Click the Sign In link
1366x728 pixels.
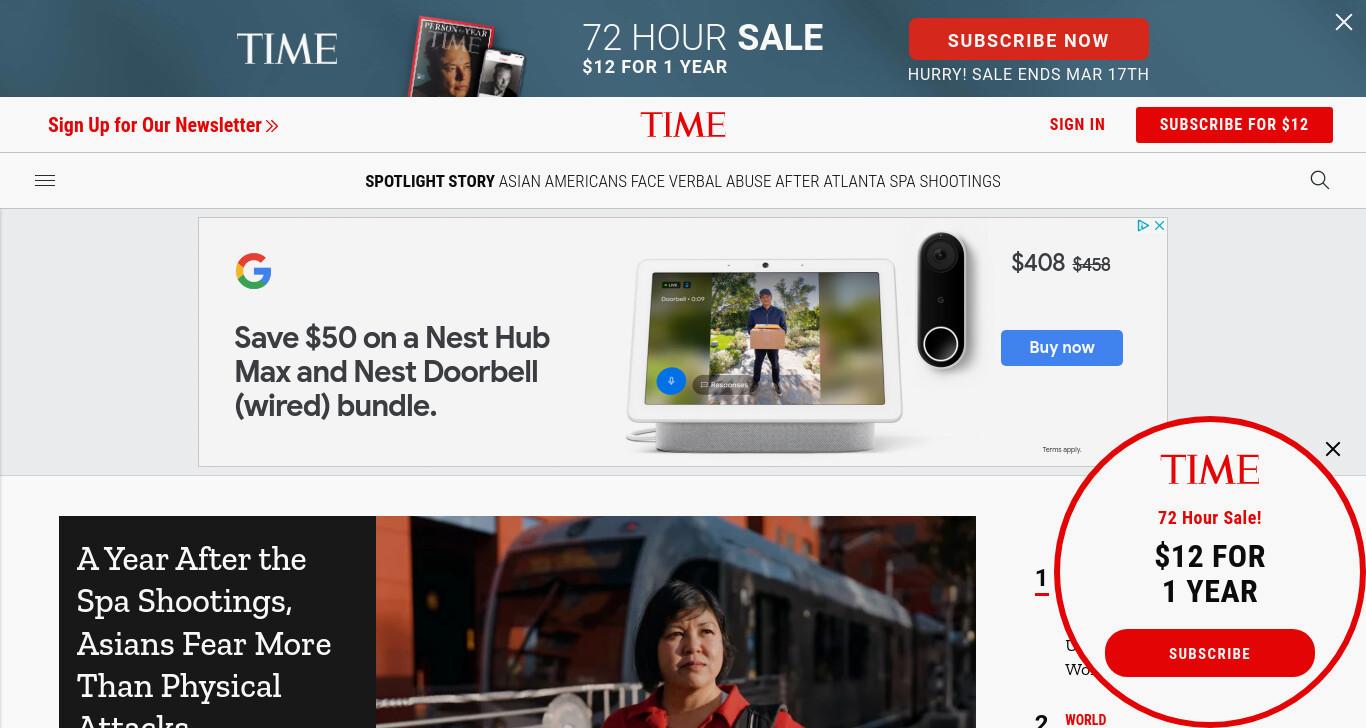click(x=1077, y=125)
